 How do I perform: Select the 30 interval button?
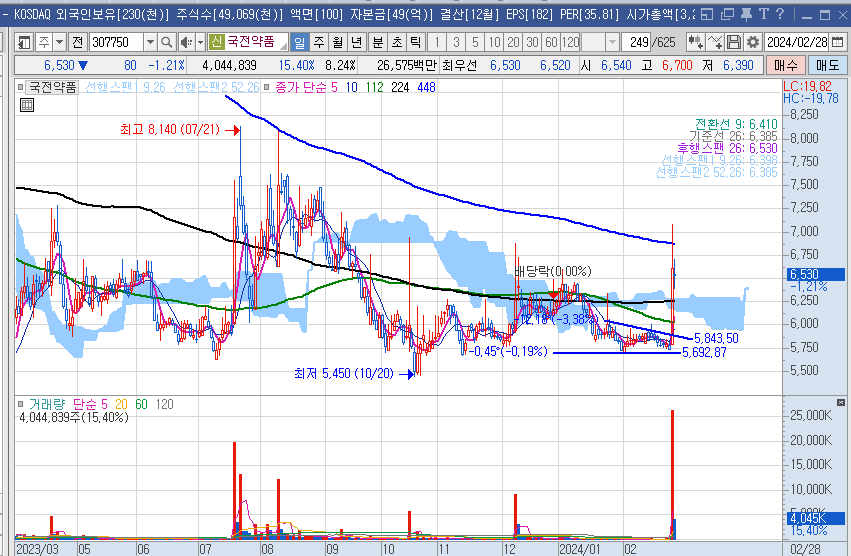click(532, 42)
